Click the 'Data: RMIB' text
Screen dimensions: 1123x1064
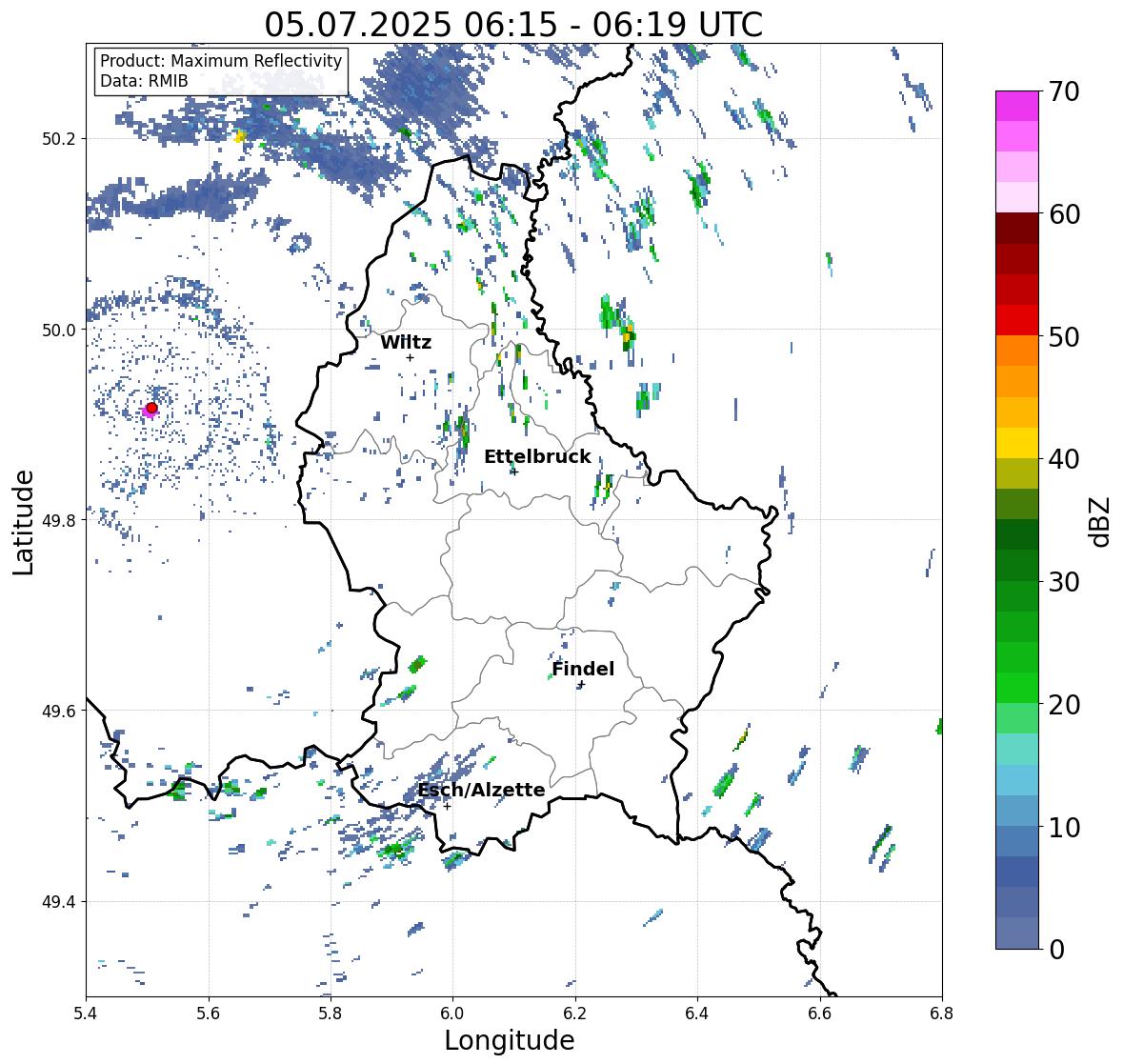[x=144, y=81]
